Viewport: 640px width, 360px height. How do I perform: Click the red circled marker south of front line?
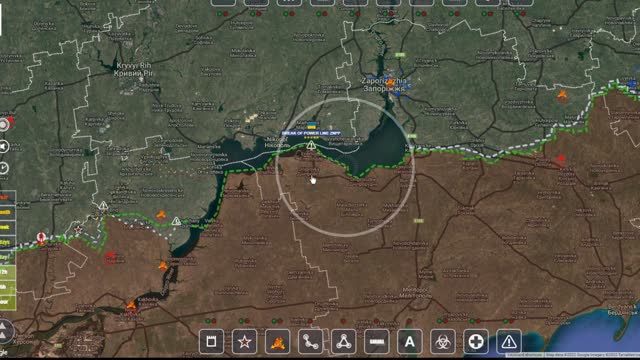[x=110, y=258]
